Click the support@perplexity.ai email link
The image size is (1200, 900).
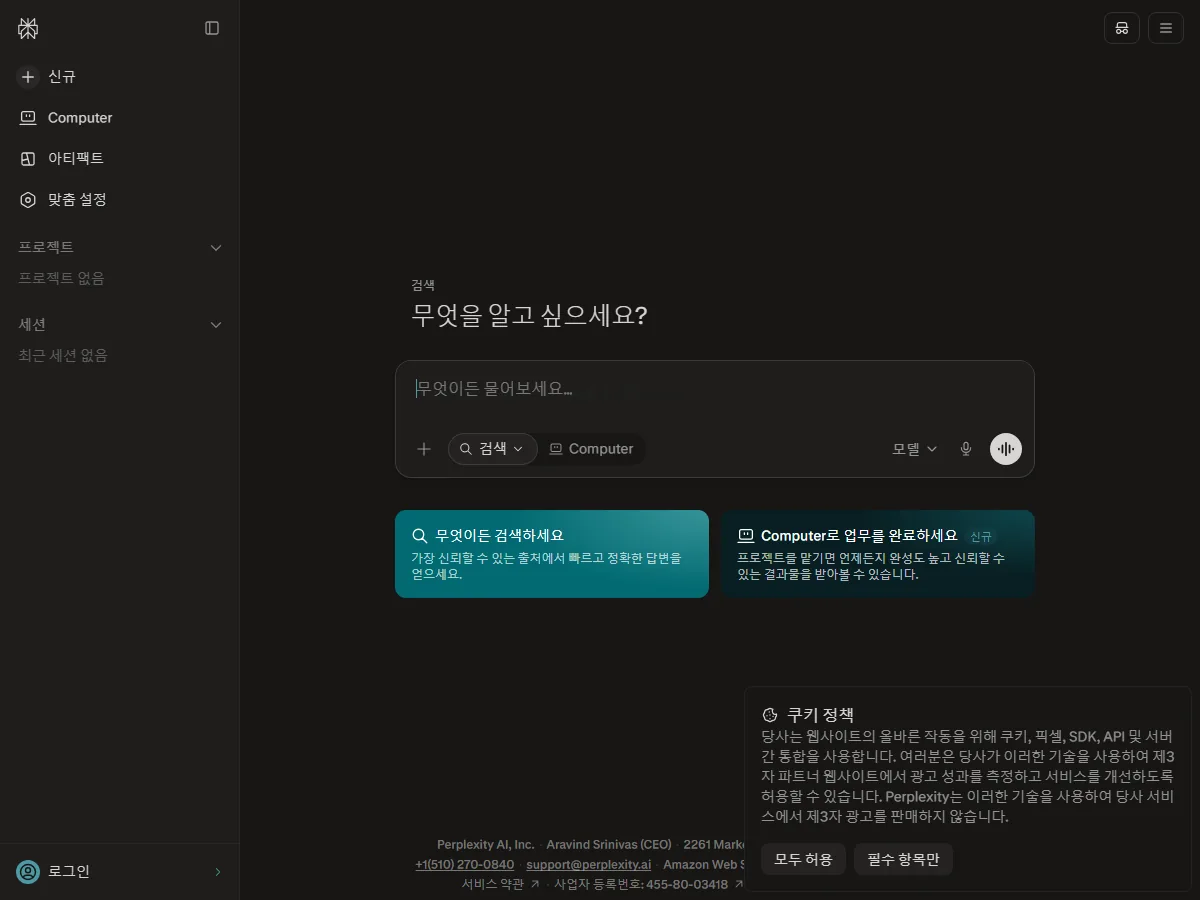589,865
